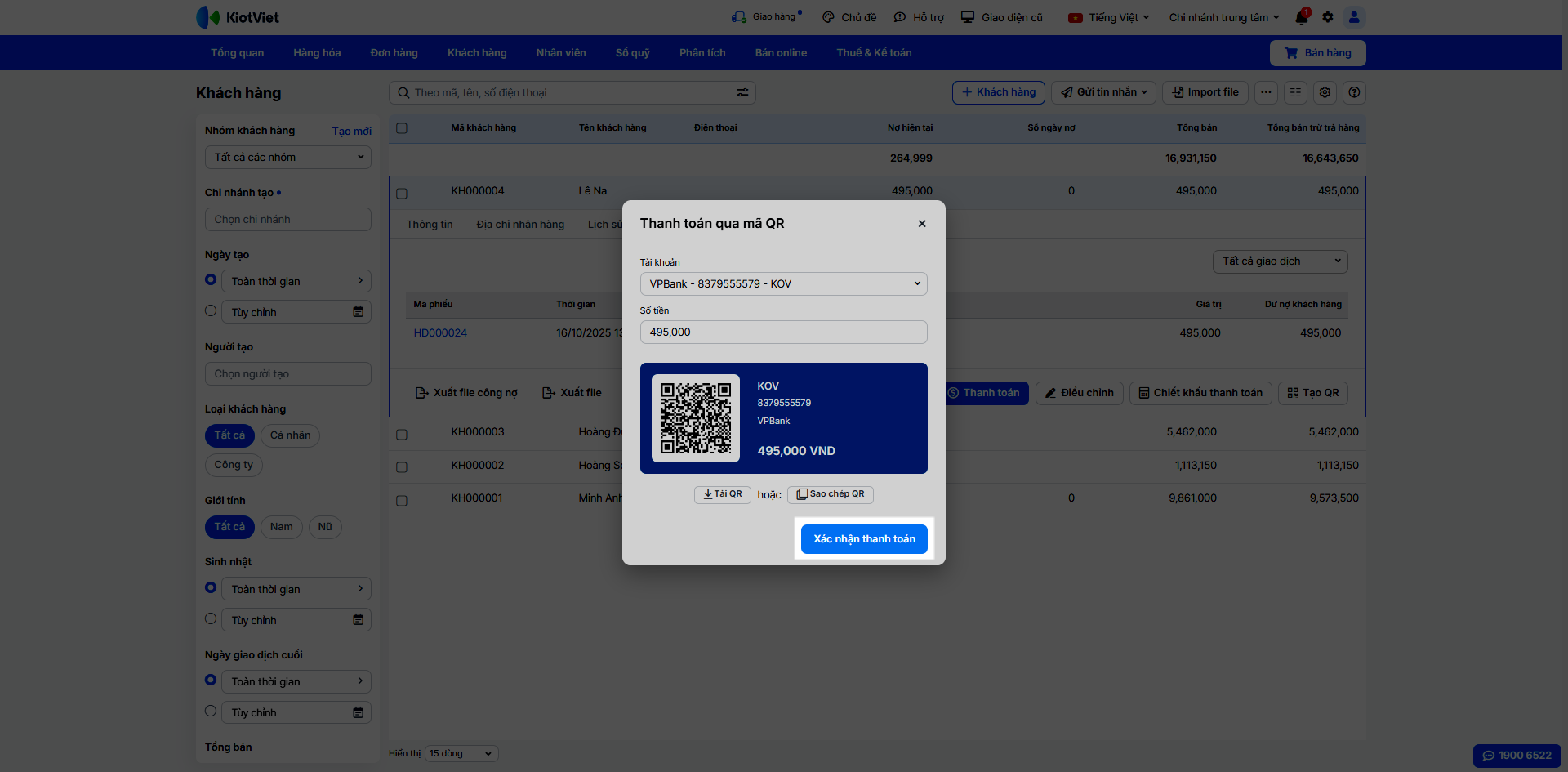
Task: Toggle the select-all customers checkbox
Action: coord(402,128)
